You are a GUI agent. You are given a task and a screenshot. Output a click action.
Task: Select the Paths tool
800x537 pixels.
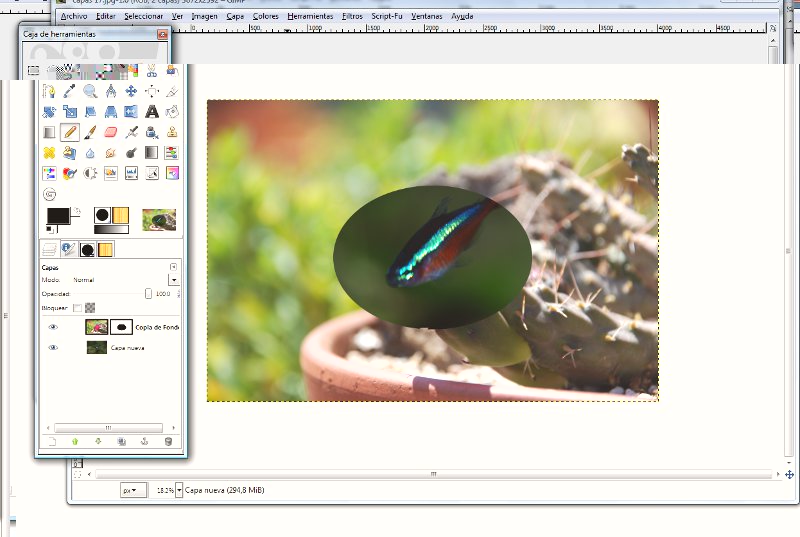(49, 91)
